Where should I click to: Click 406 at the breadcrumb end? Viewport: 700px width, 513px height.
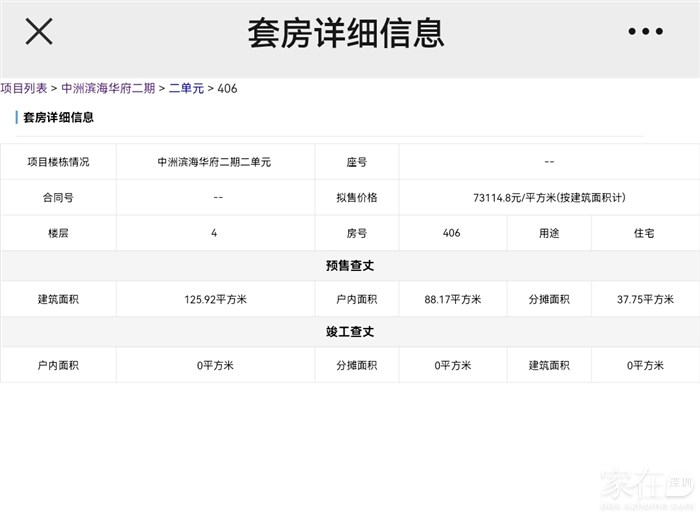(x=227, y=88)
